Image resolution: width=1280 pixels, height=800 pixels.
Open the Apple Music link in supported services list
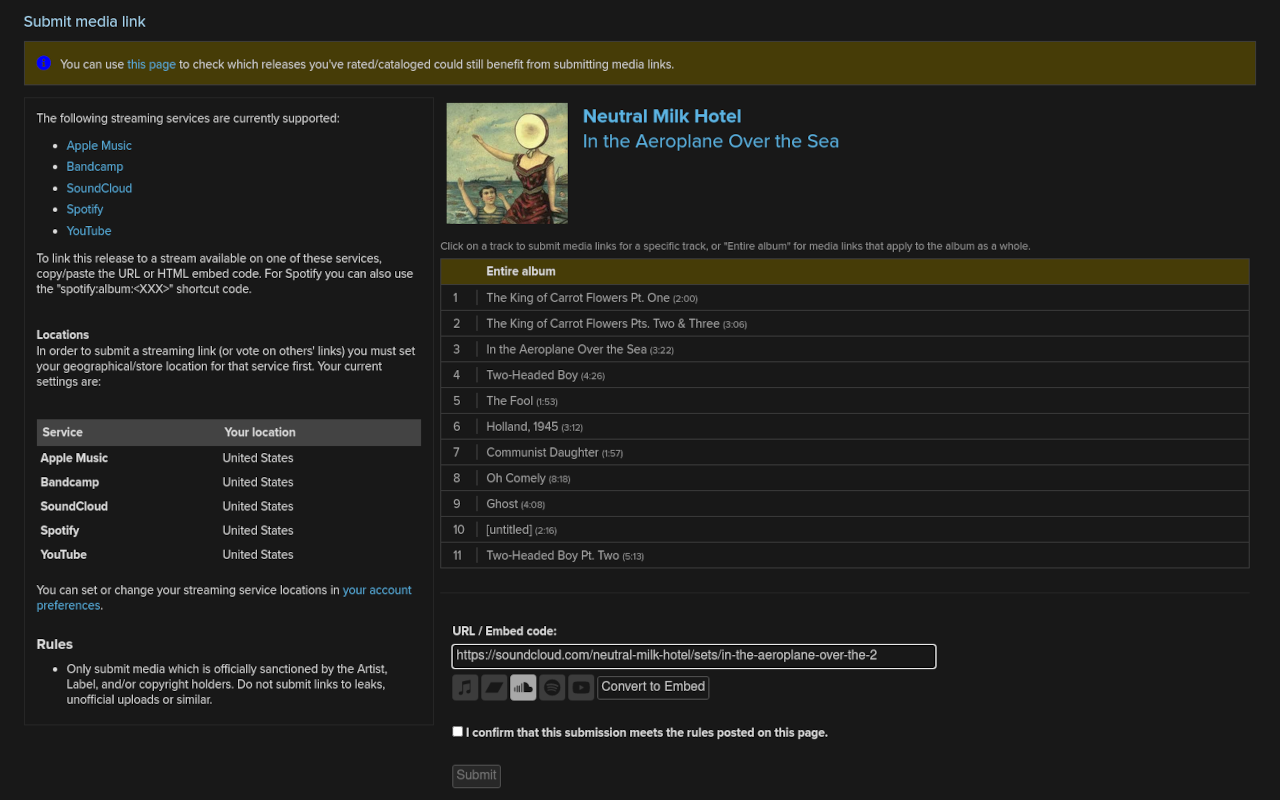click(99, 146)
